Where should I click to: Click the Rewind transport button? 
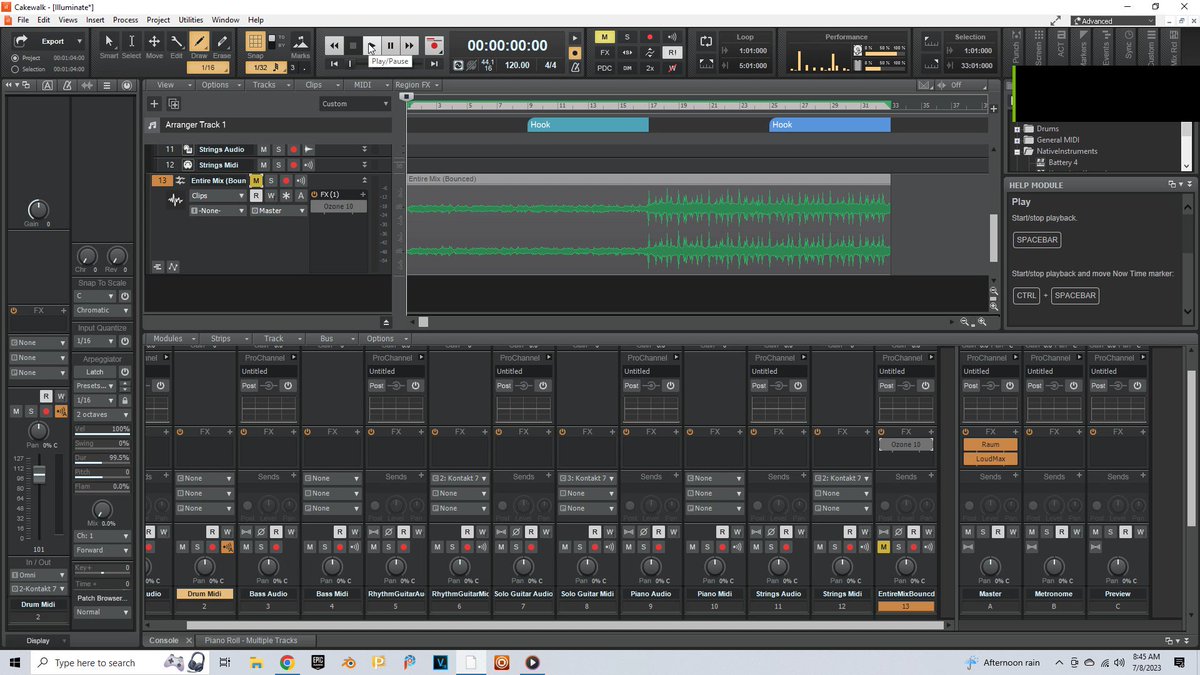334,45
